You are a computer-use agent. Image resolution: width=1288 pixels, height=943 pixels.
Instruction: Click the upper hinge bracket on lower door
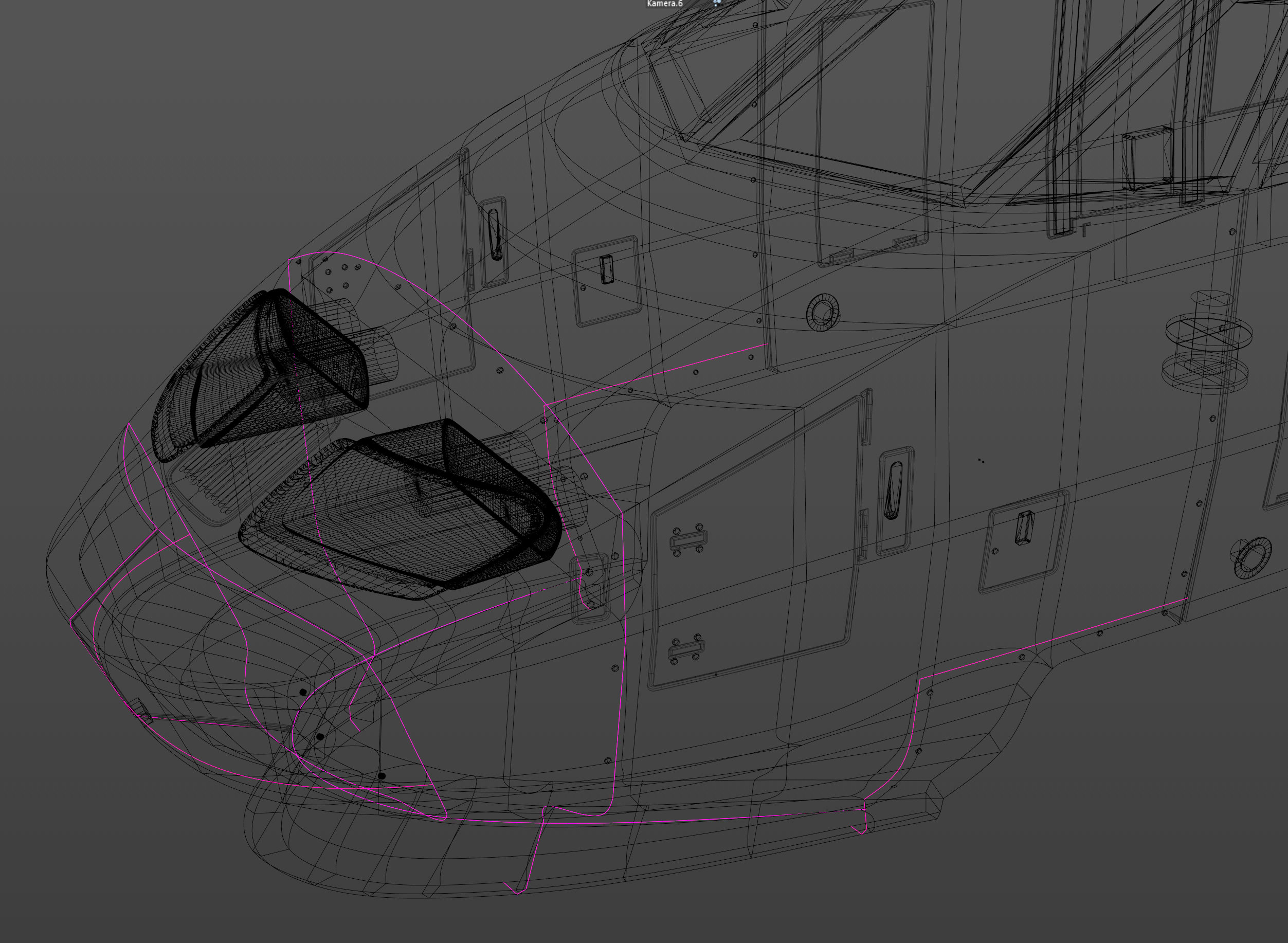(x=688, y=539)
